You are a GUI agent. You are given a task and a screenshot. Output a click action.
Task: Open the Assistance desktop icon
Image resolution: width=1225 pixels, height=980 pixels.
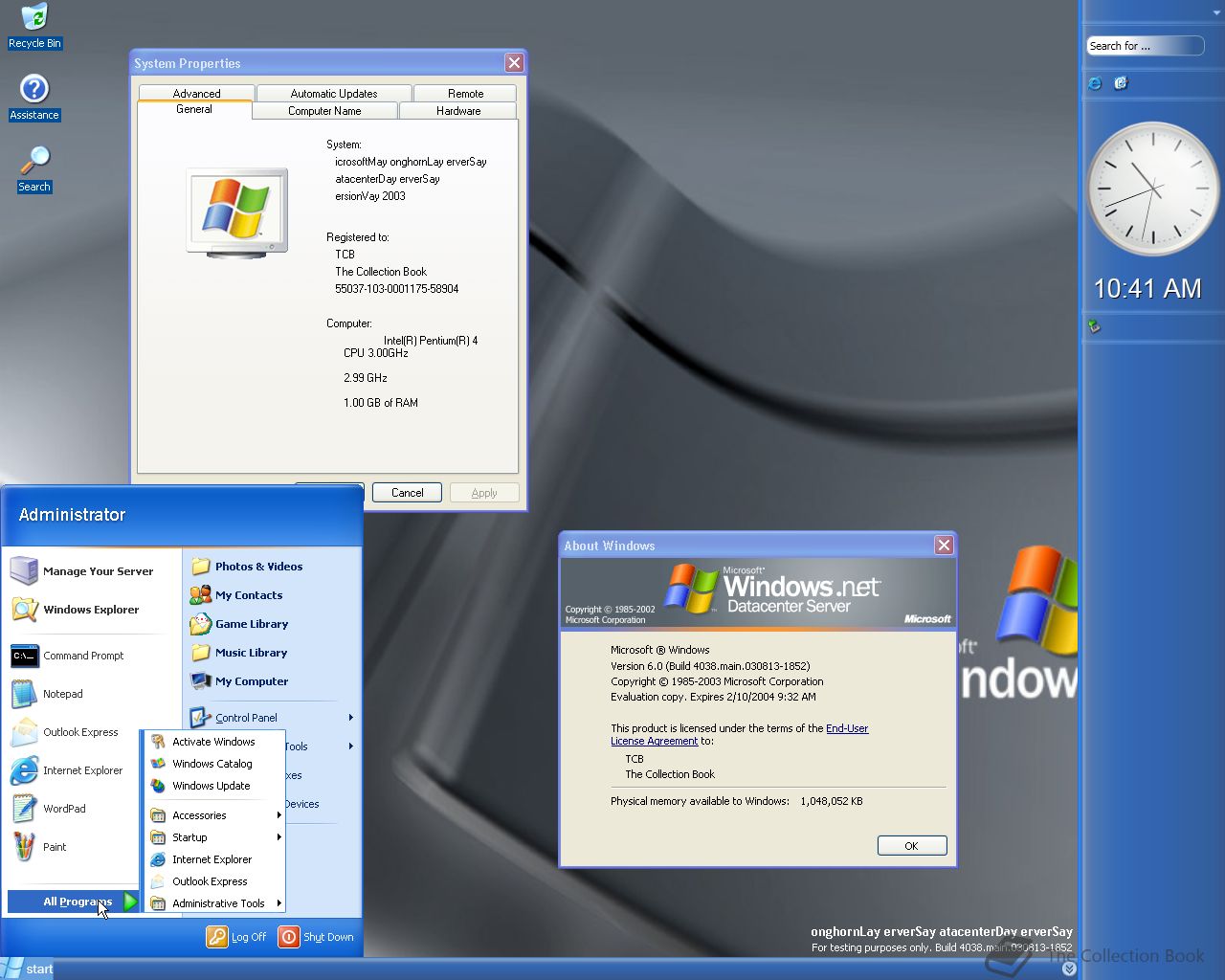[x=34, y=98]
